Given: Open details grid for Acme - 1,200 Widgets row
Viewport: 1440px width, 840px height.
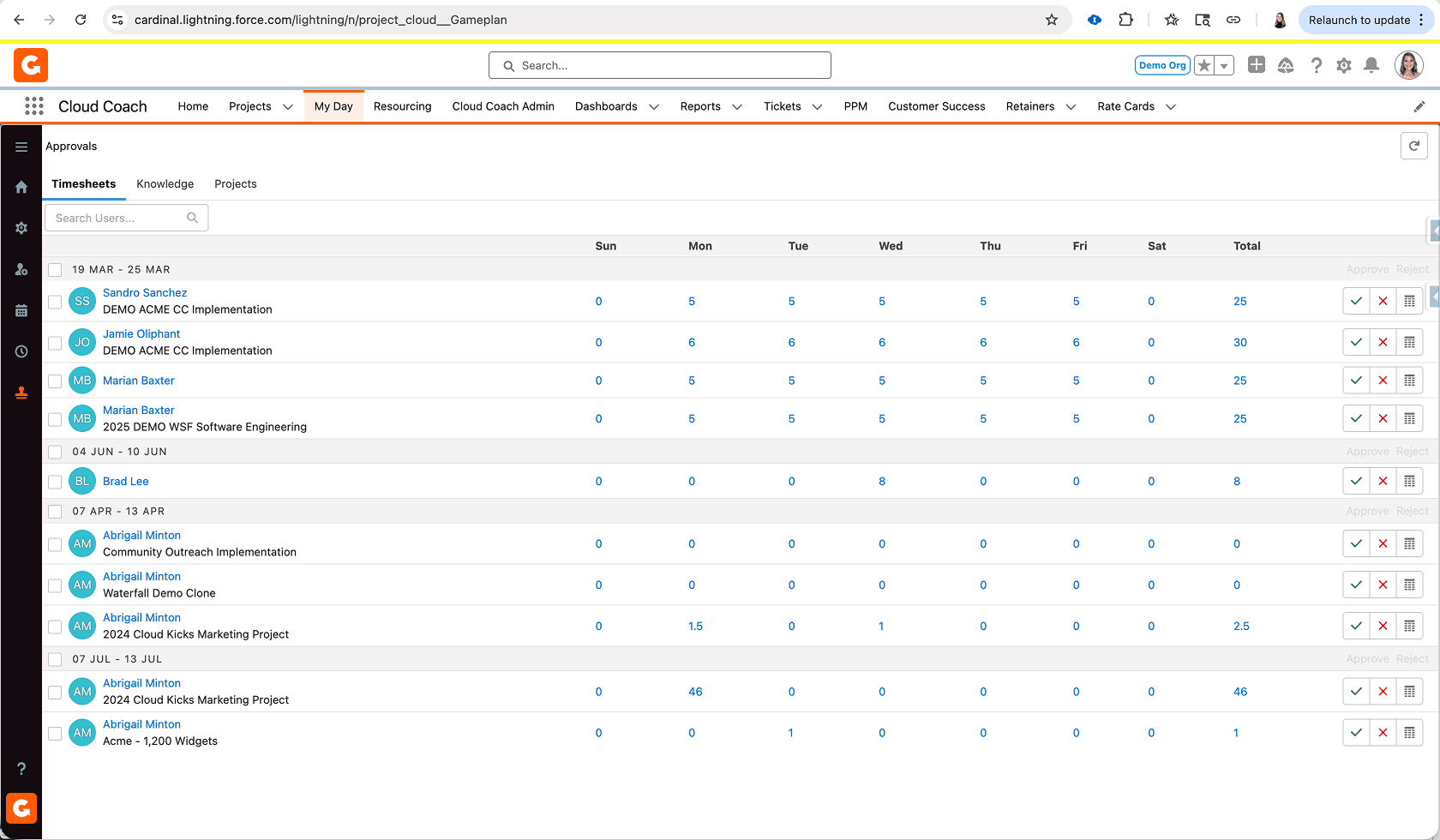Looking at the screenshot, I should 1409,733.
